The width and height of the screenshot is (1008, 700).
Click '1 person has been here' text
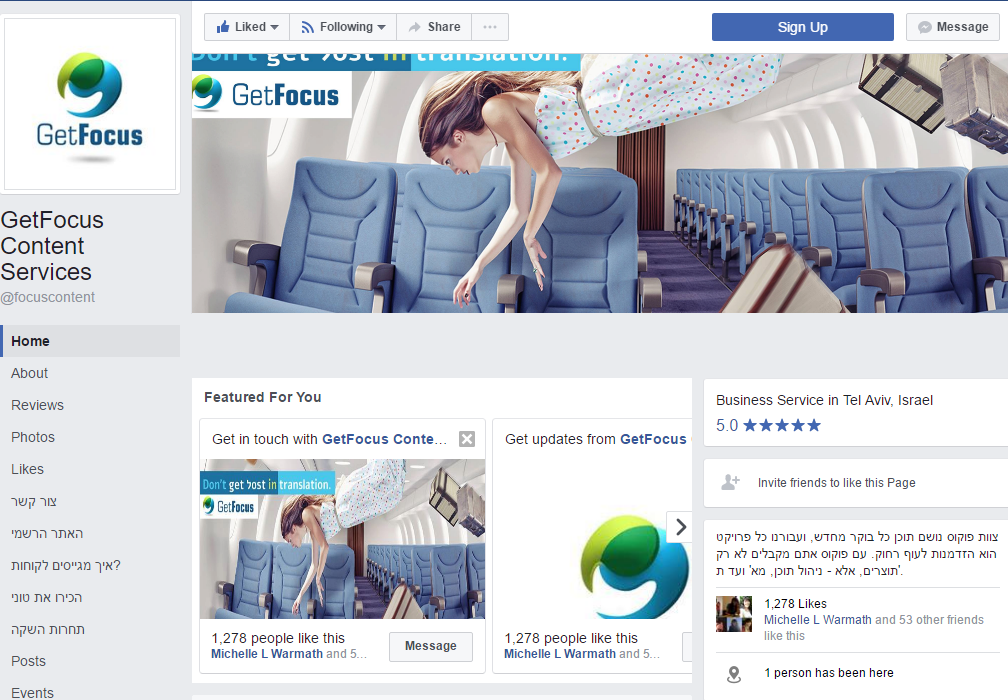(829, 673)
